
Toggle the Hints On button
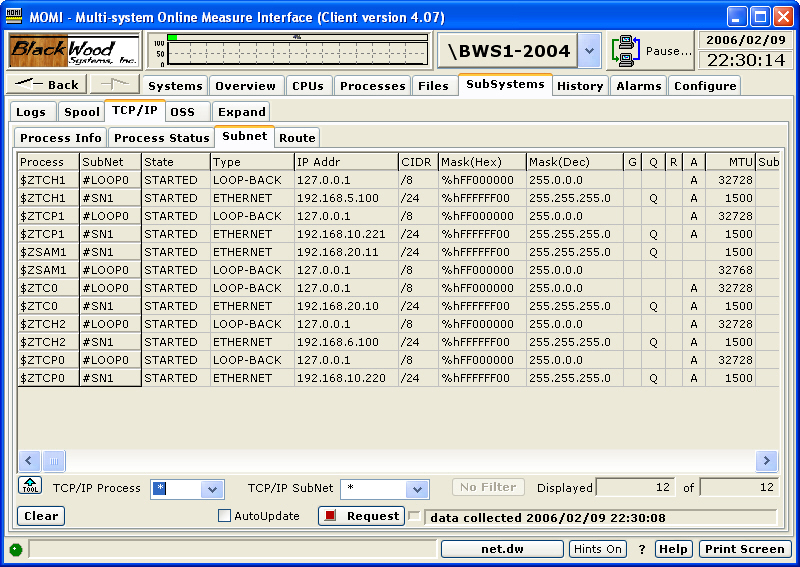597,549
